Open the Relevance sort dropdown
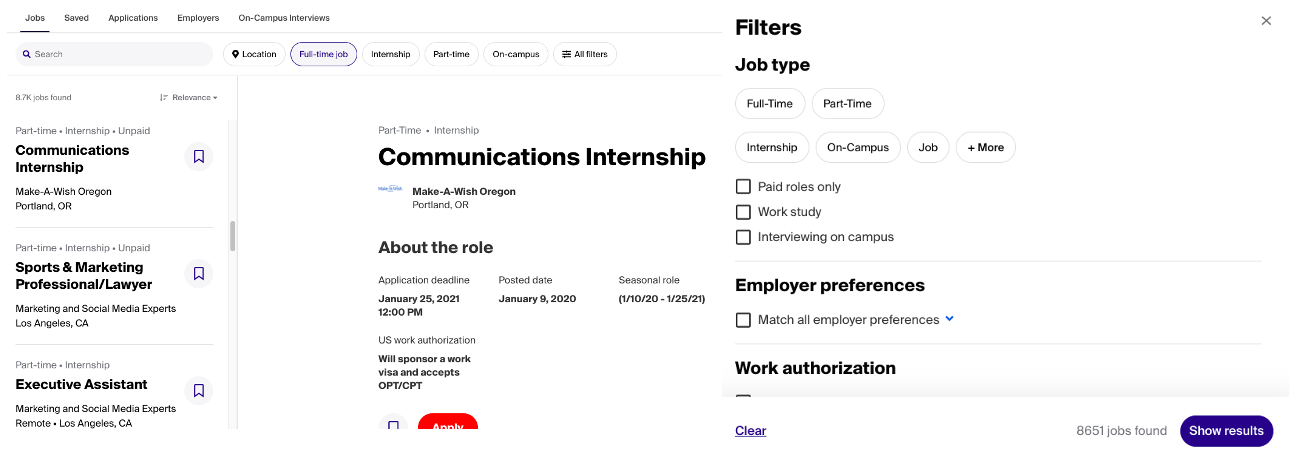This screenshot has height=456, width=1289. [x=189, y=97]
